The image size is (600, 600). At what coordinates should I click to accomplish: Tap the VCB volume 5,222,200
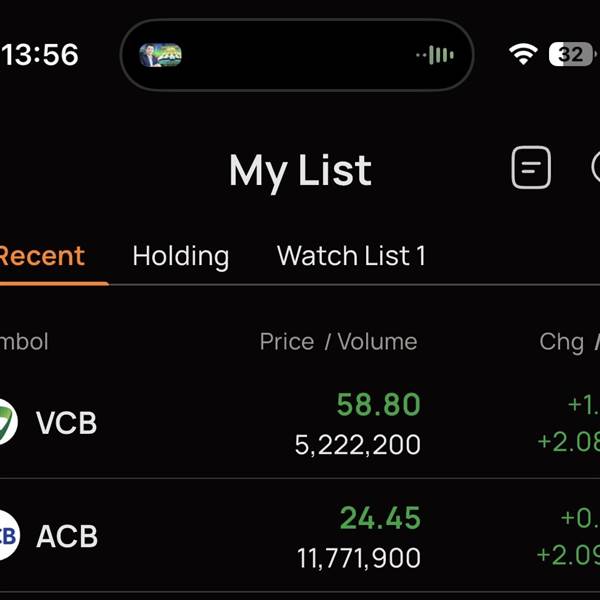click(x=357, y=445)
